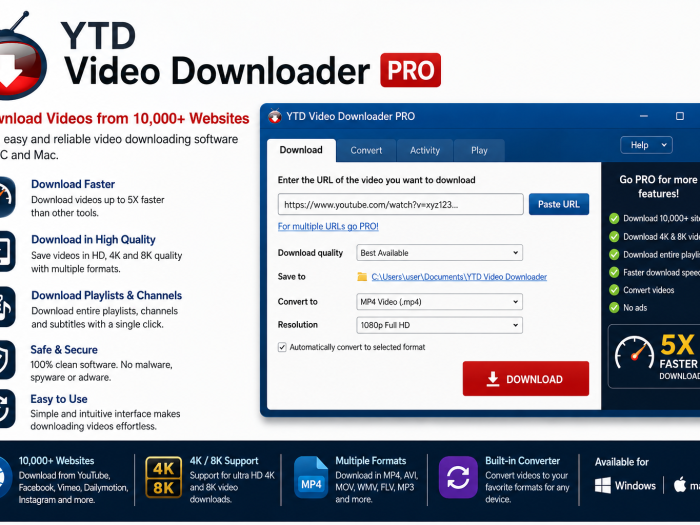The width and height of the screenshot is (700, 525).
Task: Click the Download Faster heading
Action: pyautogui.click(x=73, y=184)
